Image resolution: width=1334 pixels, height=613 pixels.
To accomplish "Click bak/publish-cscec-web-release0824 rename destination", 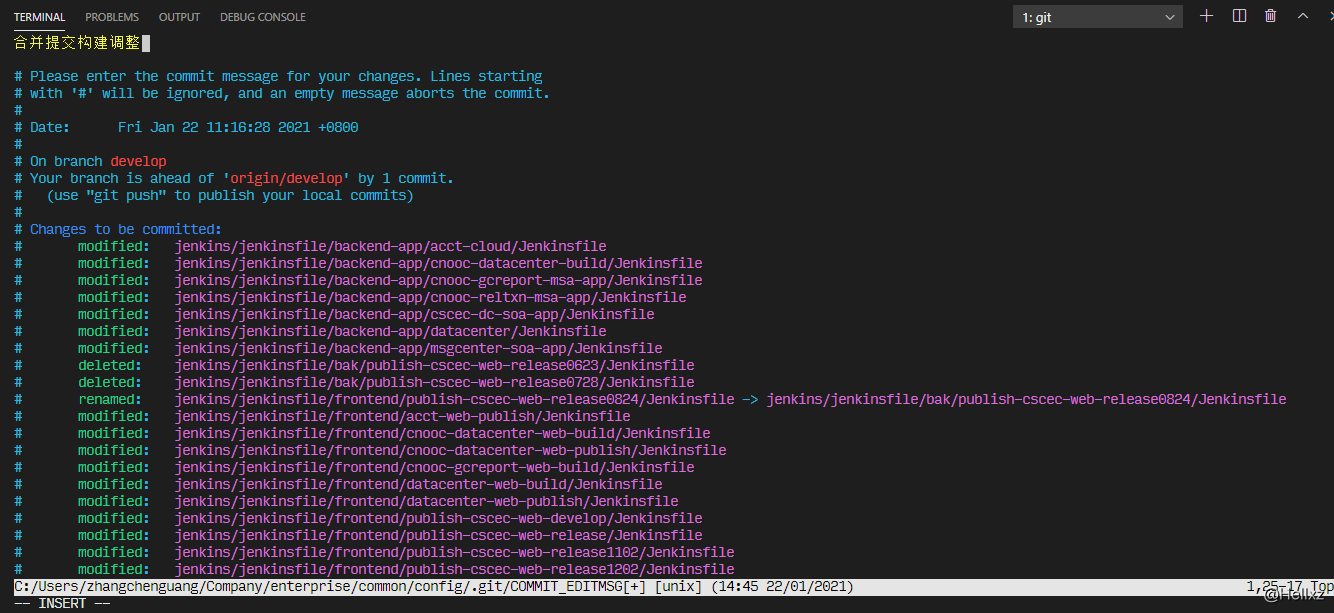I will pyautogui.click(x=1027, y=399).
